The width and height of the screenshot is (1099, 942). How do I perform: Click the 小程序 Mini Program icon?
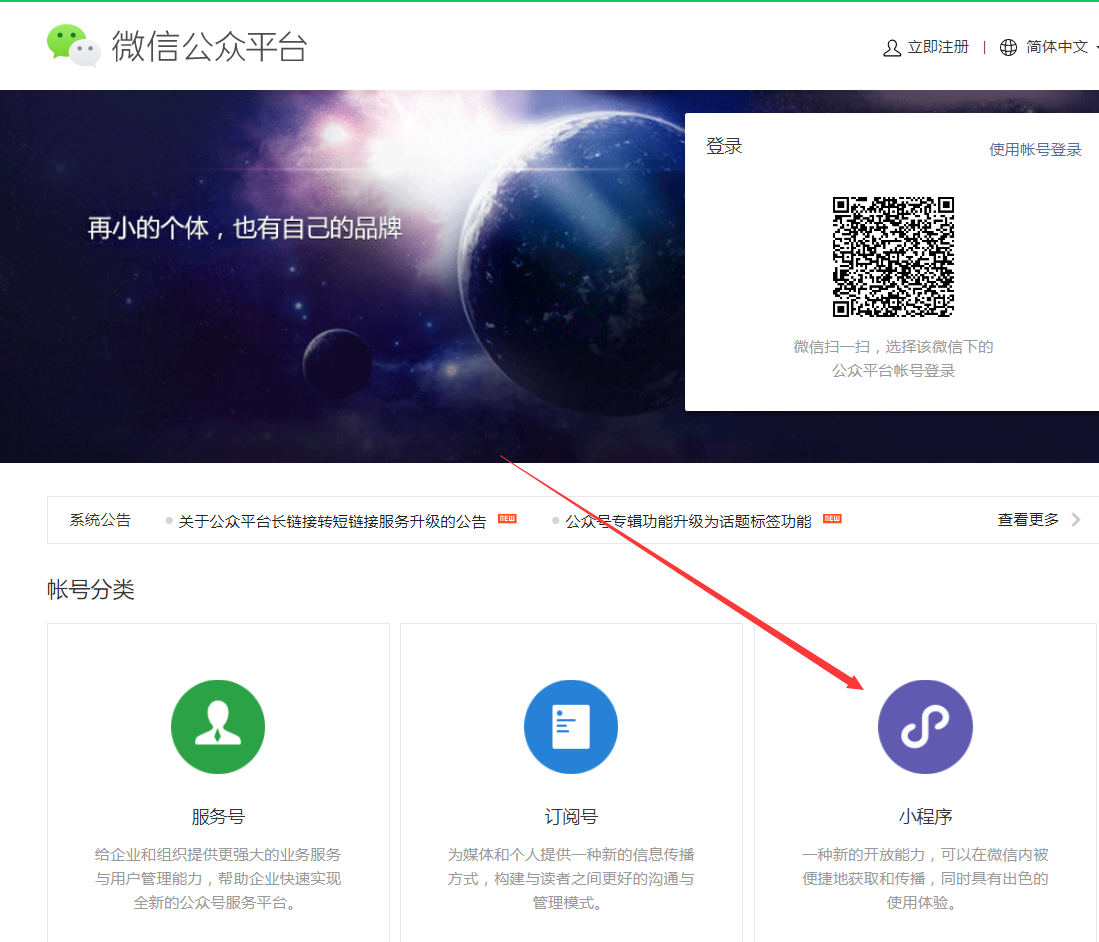[924, 727]
